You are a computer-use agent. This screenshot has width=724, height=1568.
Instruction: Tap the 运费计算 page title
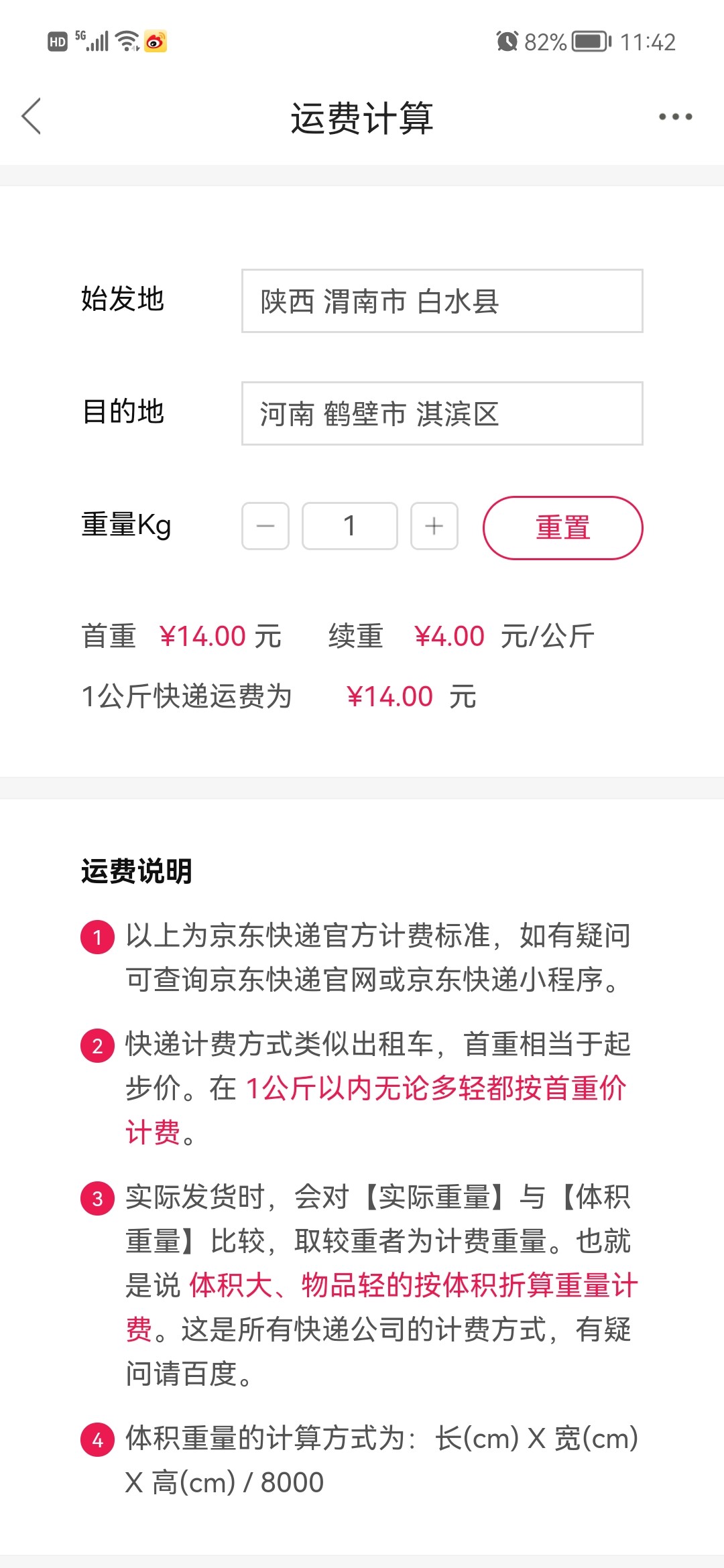(x=362, y=119)
